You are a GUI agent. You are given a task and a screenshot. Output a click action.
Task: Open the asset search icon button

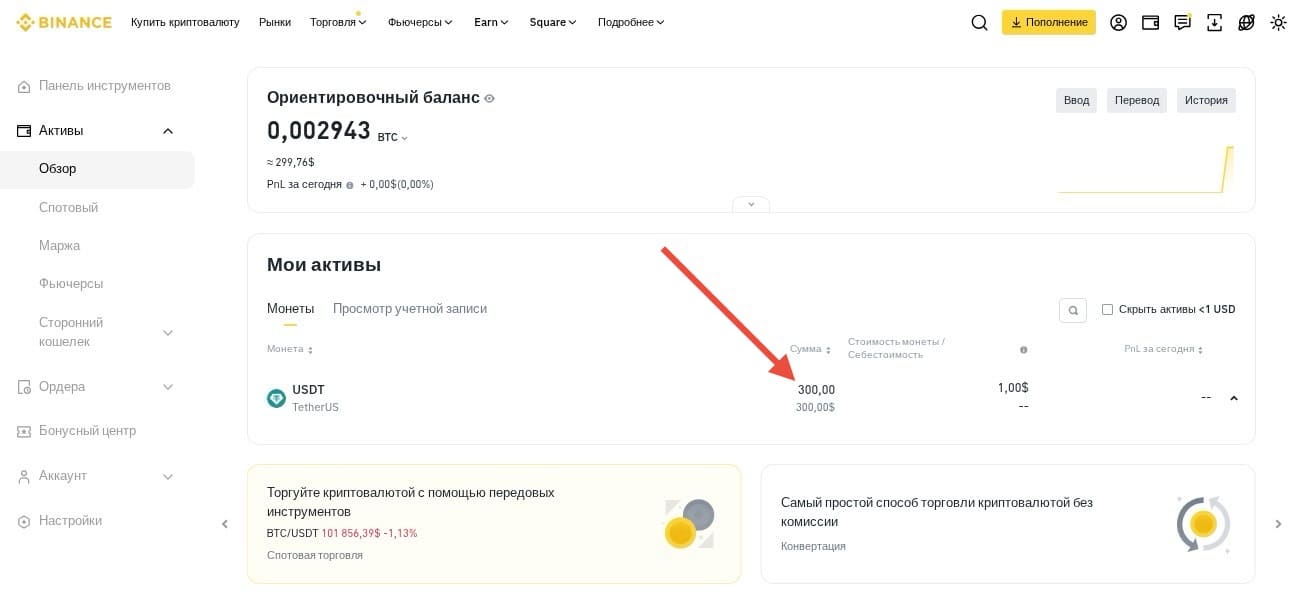[1073, 310]
